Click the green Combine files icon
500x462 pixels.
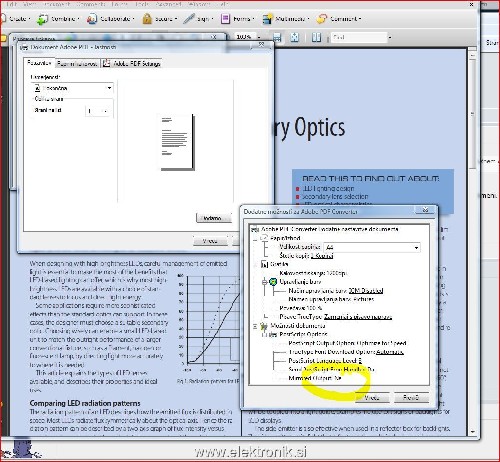[42, 19]
